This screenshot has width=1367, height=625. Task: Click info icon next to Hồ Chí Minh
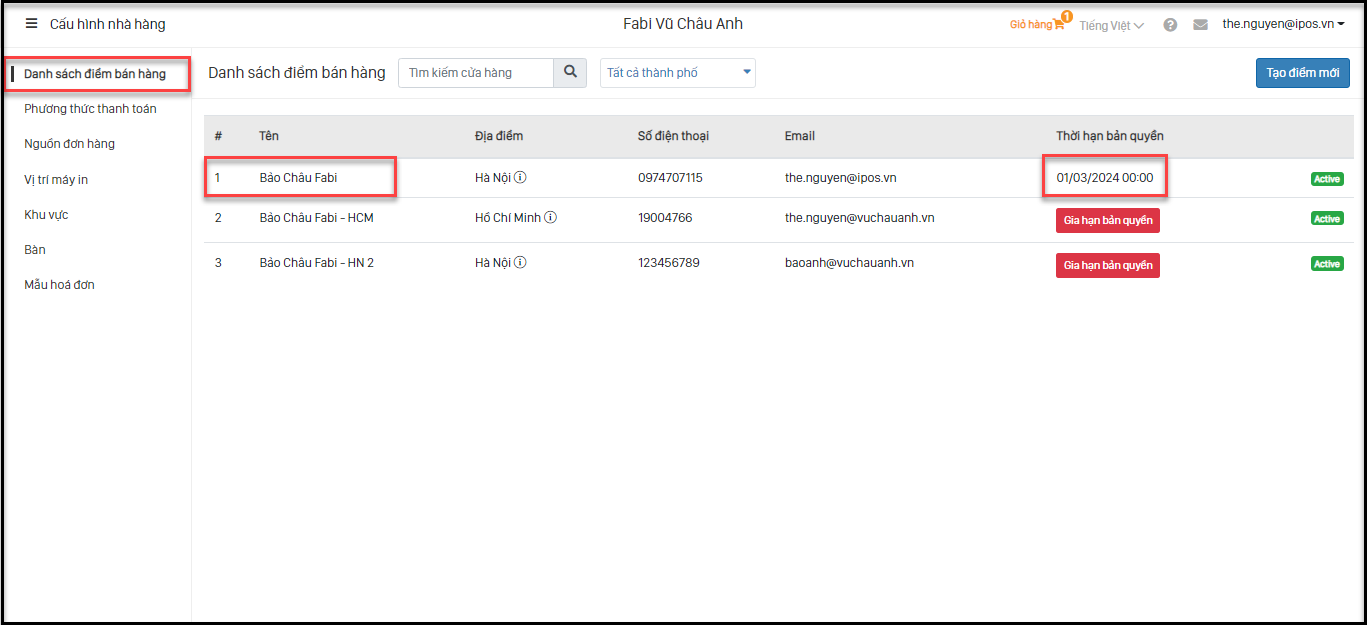(x=551, y=218)
